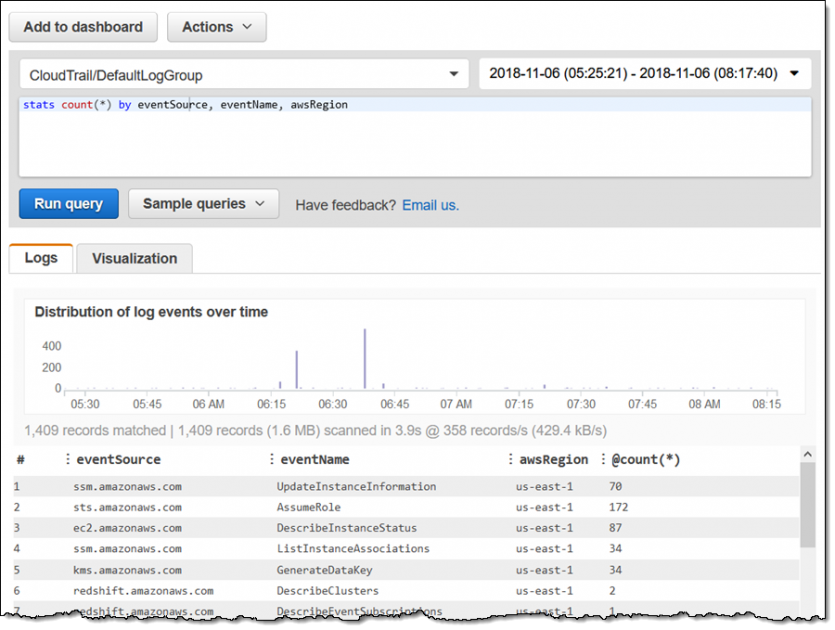Viewport: 835px width, 630px height.
Task: Click the count value 87
Action: click(615, 528)
